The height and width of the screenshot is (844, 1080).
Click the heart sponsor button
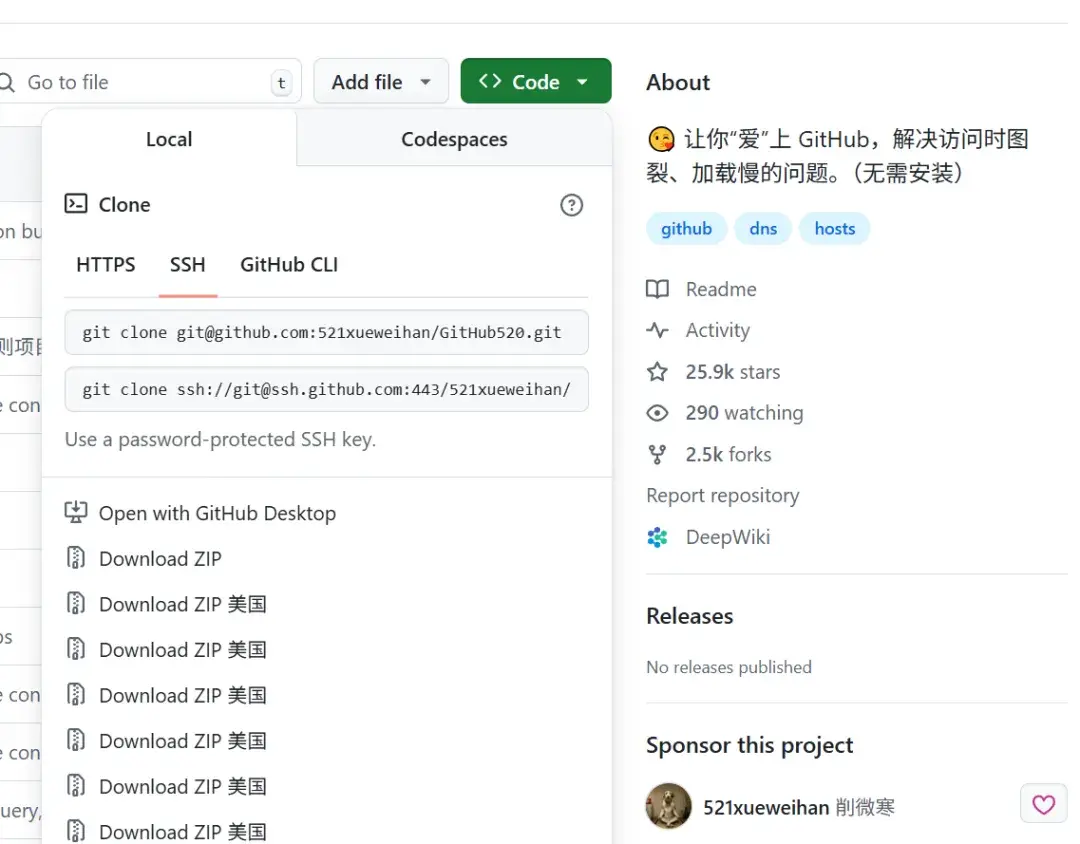(x=1043, y=804)
